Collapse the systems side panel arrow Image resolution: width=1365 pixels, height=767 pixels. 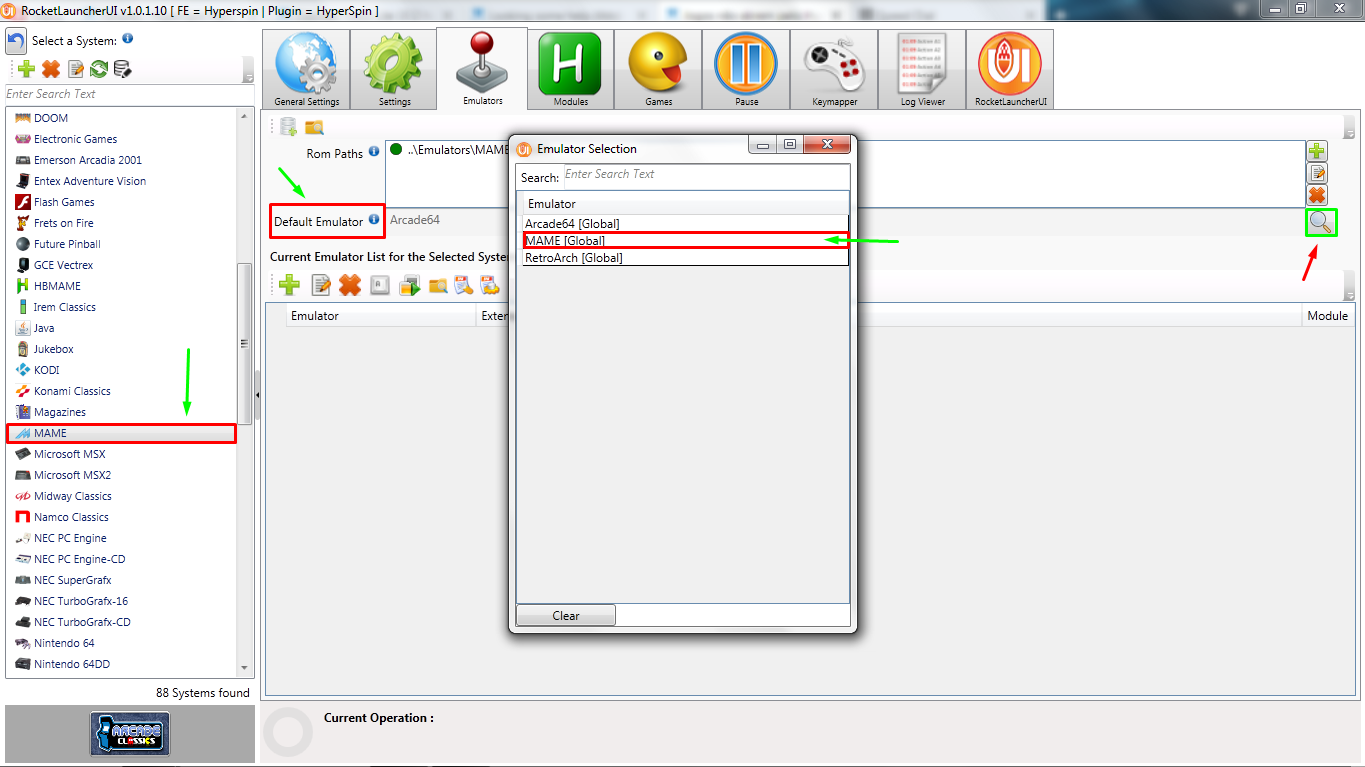pyautogui.click(x=258, y=396)
